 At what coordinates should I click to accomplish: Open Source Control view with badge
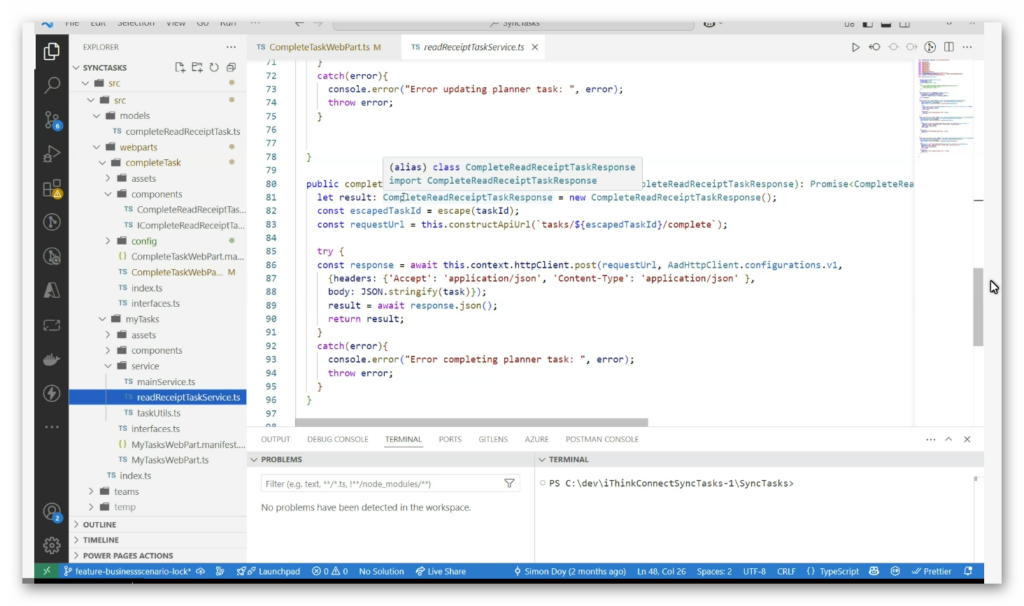pos(52,120)
